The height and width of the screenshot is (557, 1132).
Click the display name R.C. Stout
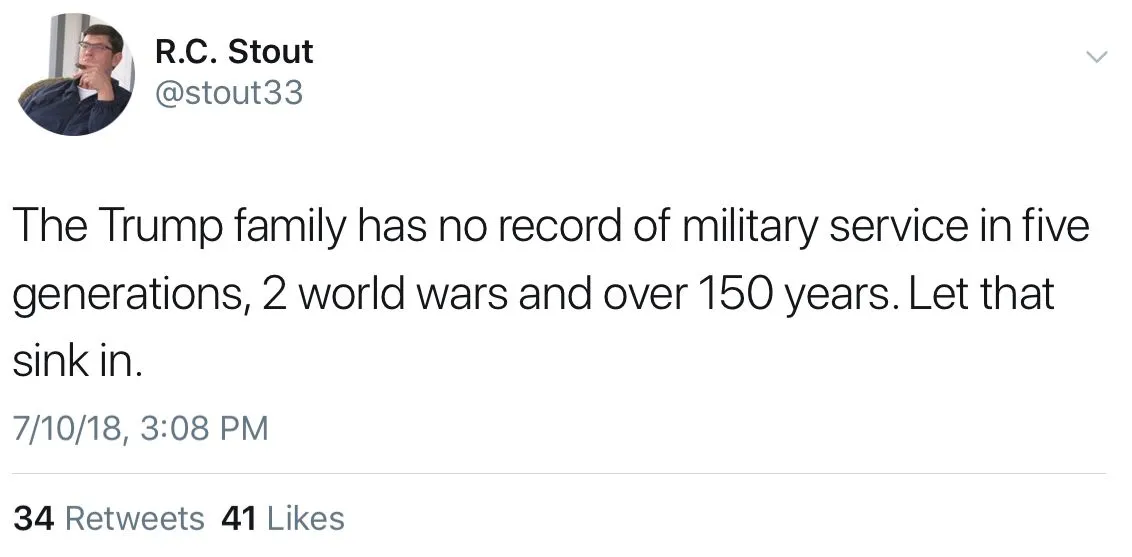click(234, 52)
